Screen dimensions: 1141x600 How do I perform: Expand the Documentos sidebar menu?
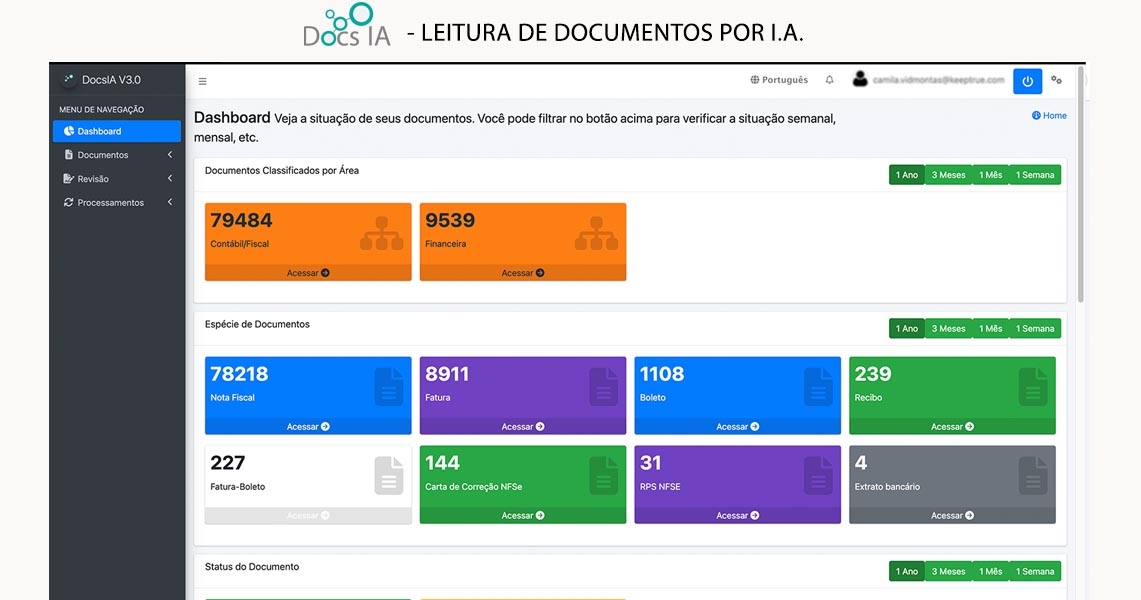tap(117, 155)
